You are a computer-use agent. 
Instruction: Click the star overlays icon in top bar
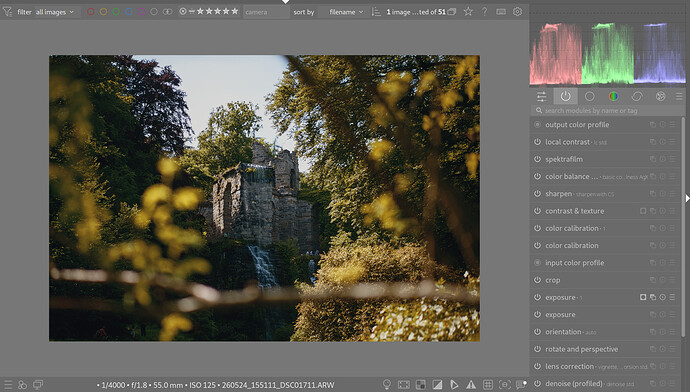468,11
